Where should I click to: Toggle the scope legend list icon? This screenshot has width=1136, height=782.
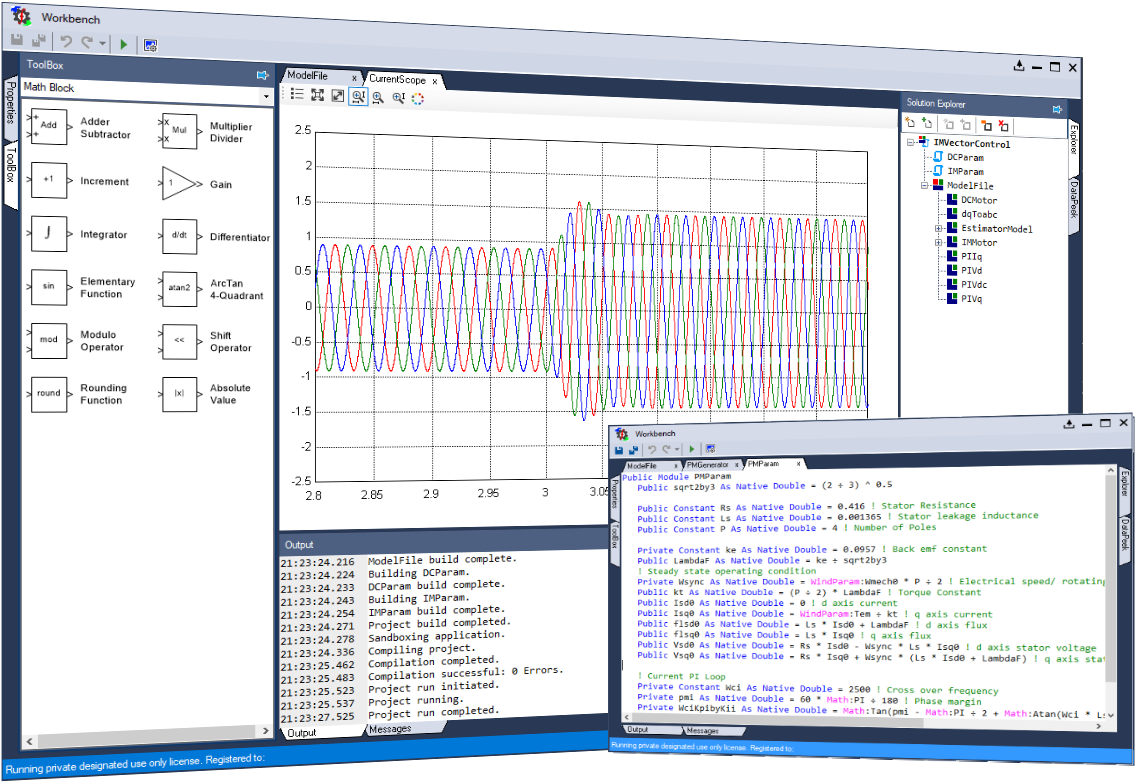(x=297, y=93)
